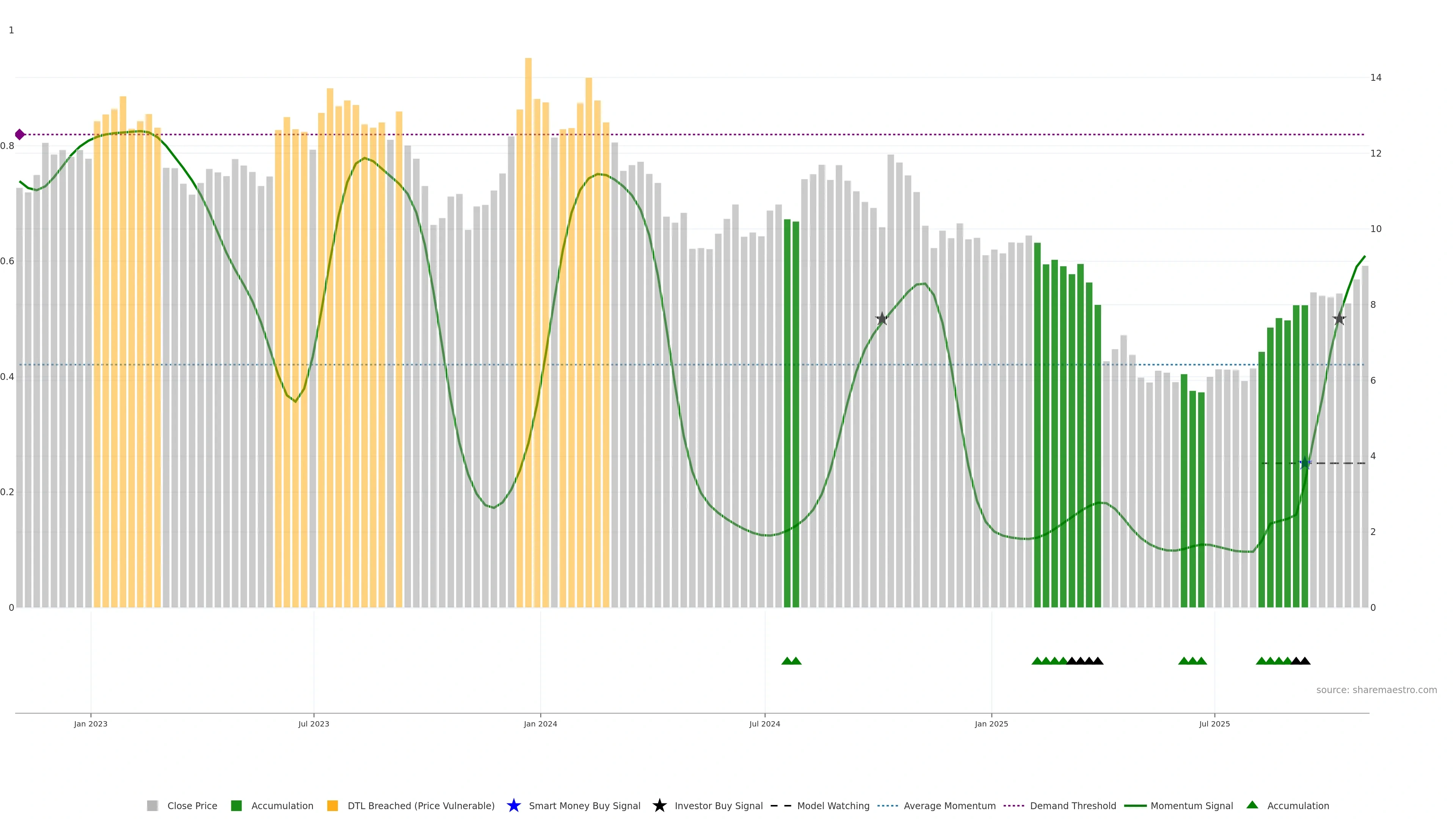Click the green triangle Accumulation legend icon
The image size is (1456, 819).
(x=1252, y=805)
